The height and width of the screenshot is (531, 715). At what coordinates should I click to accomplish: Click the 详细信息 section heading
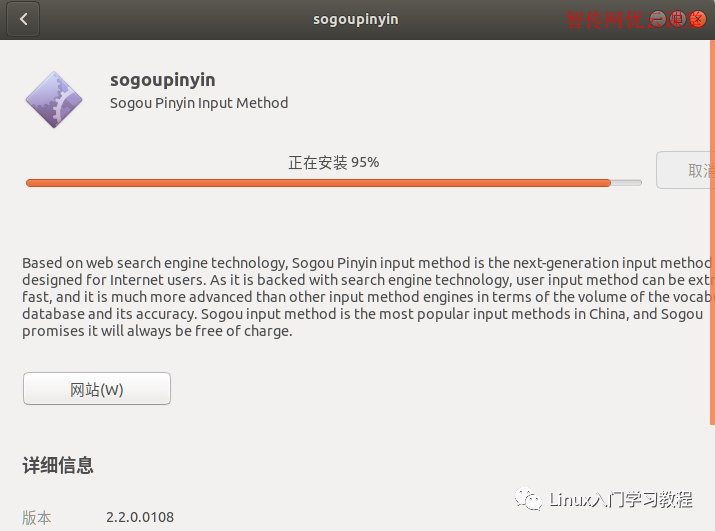(58, 466)
